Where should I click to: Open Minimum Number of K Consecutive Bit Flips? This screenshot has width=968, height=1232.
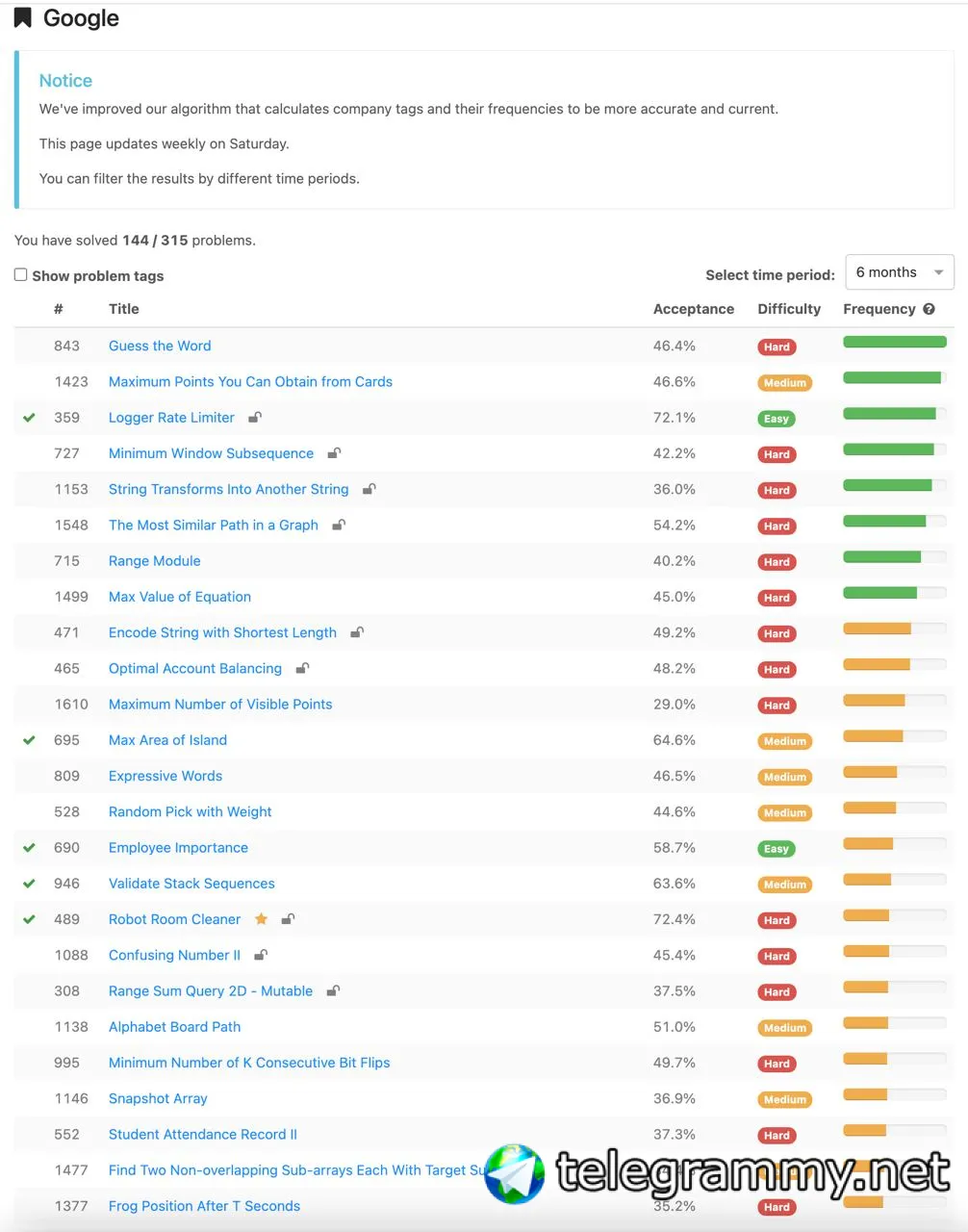[249, 1063]
